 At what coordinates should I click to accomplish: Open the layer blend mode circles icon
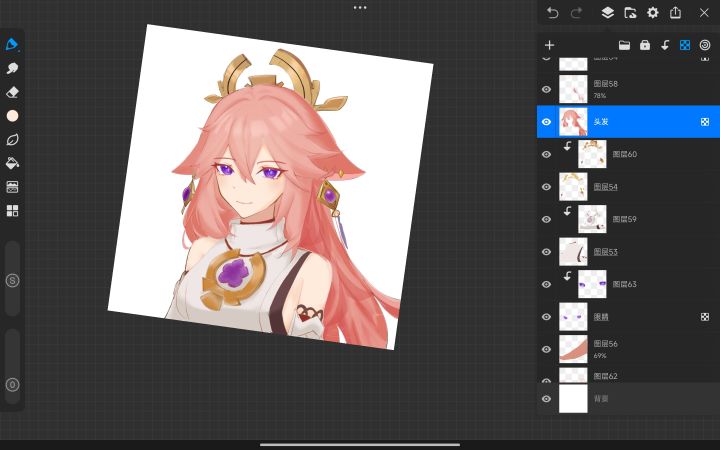[705, 45]
